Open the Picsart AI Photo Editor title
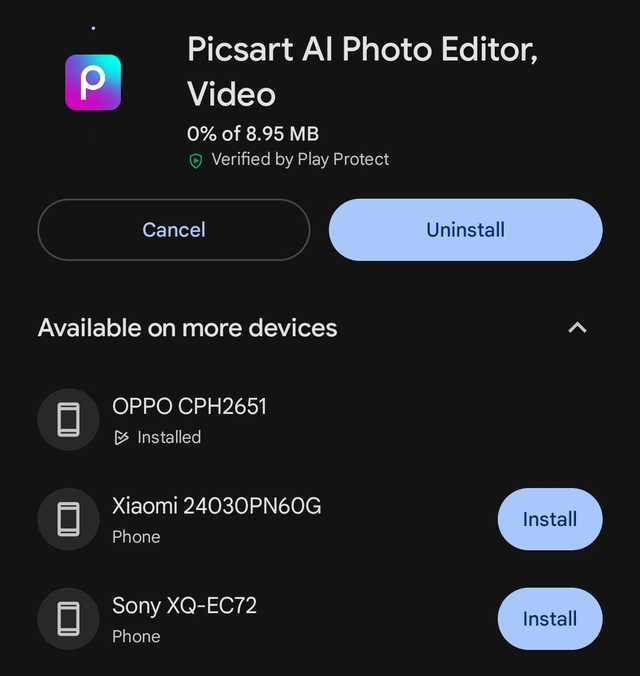The width and height of the screenshot is (640, 676). 362,71
